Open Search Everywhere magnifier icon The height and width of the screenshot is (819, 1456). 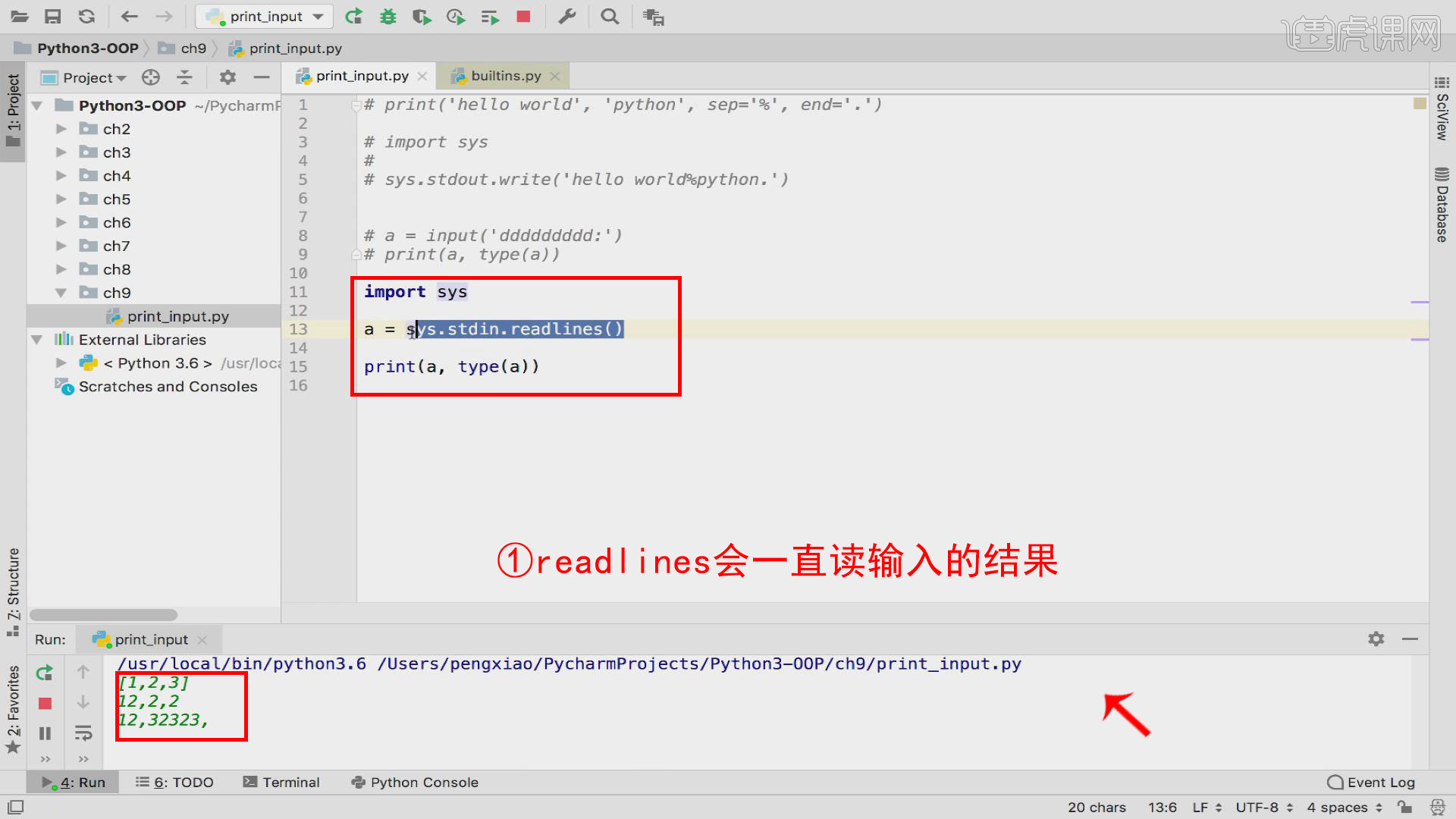(610, 16)
